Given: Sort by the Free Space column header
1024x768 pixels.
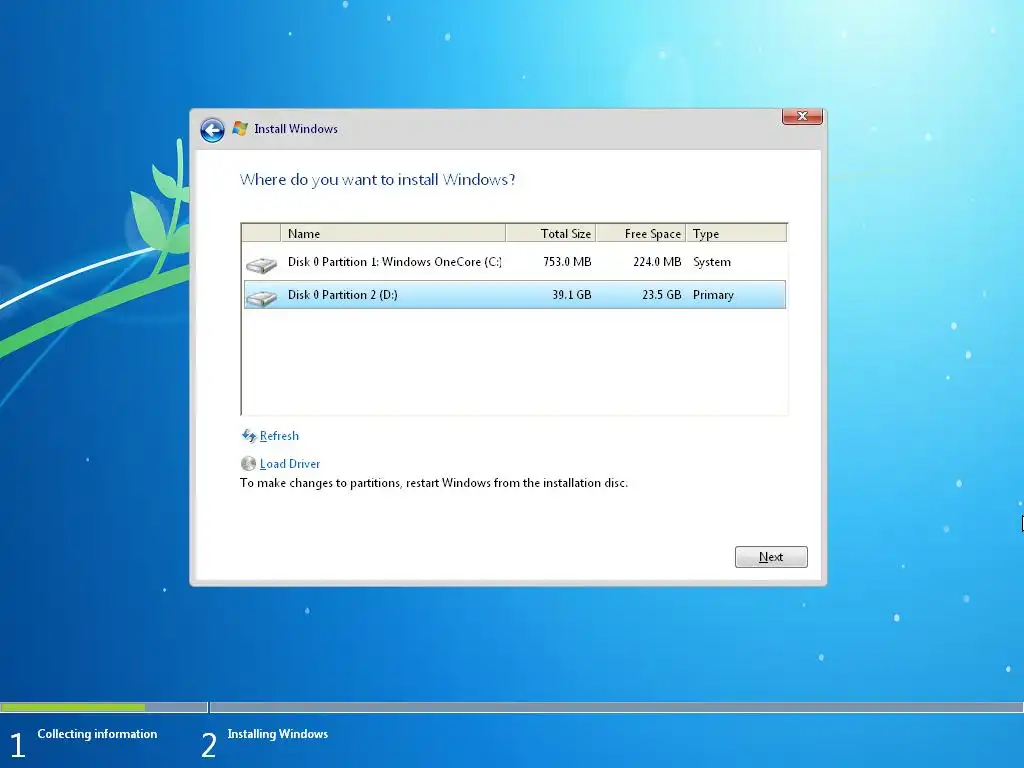Looking at the screenshot, I should tap(641, 233).
